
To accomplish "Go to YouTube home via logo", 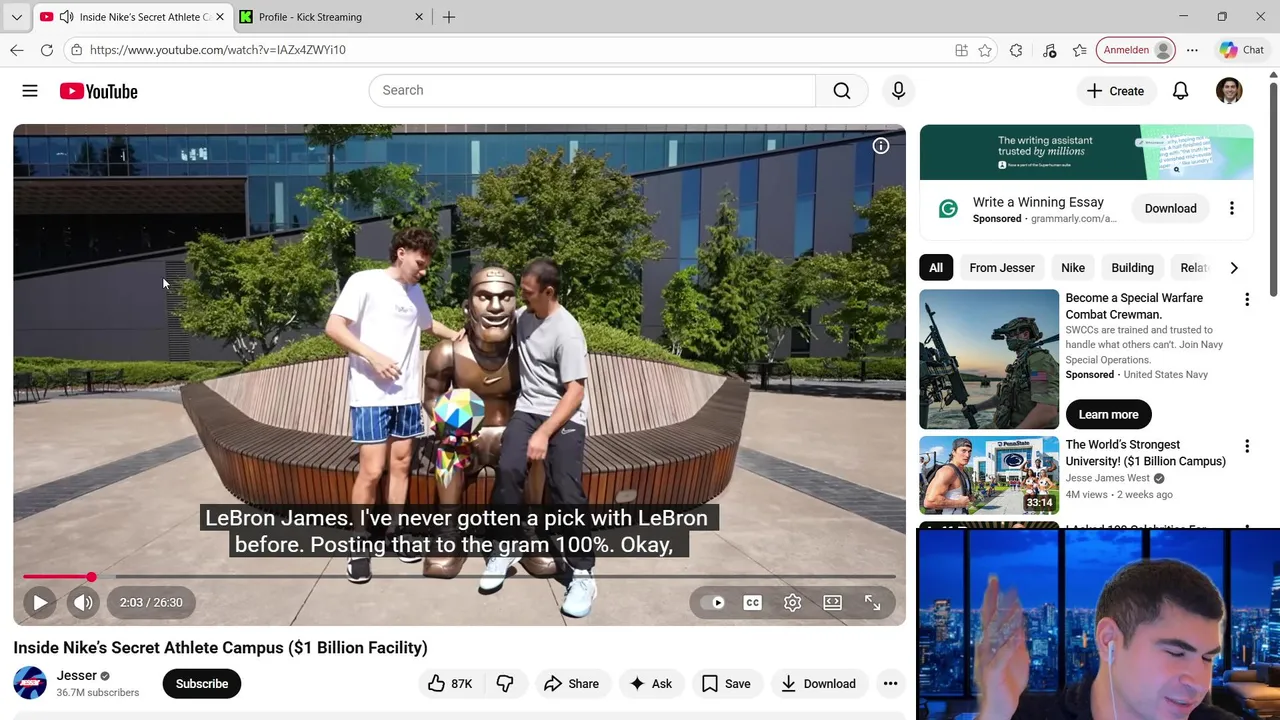I will 98,91.
